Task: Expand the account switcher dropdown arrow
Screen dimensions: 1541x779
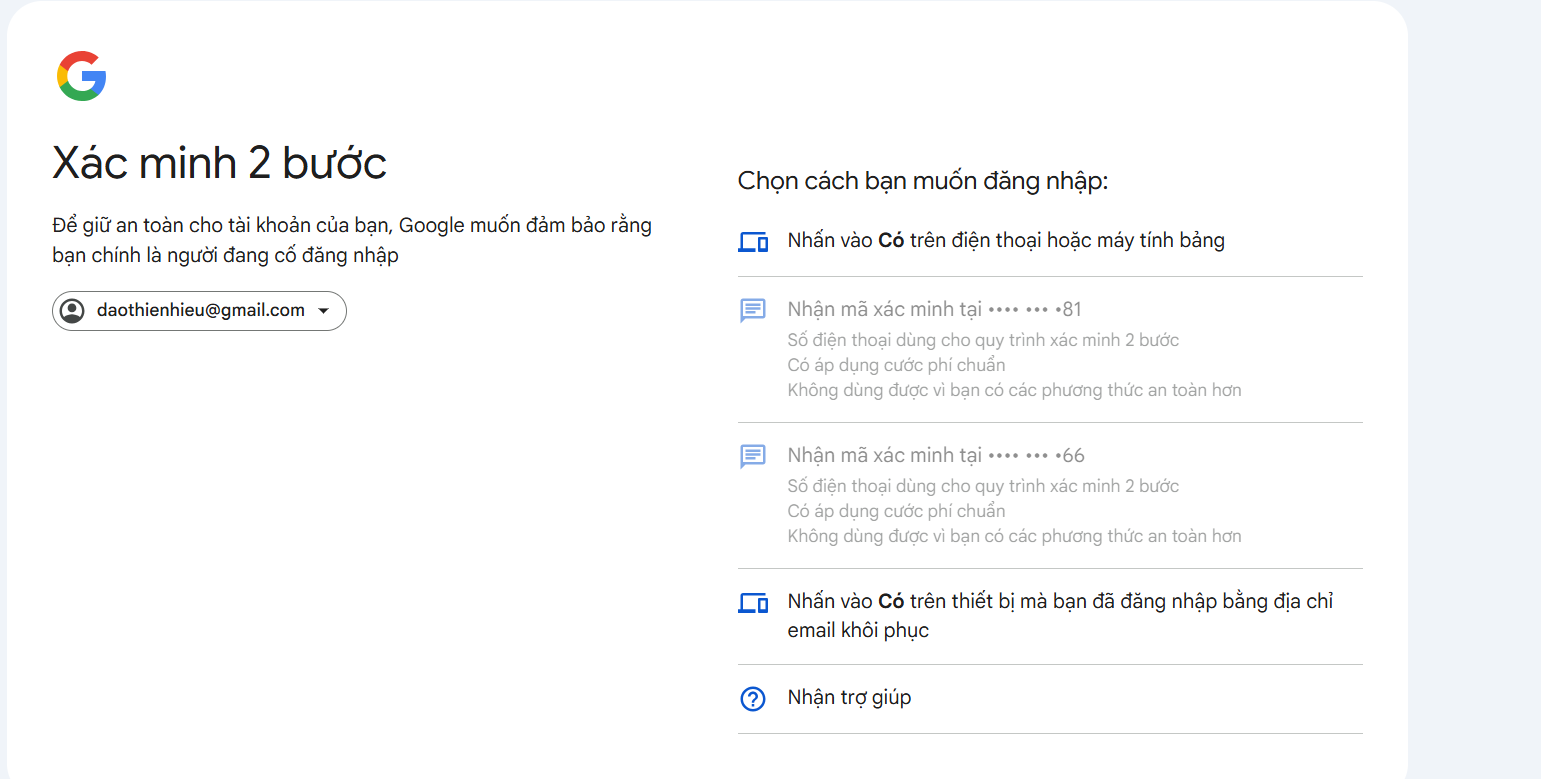Action: tap(323, 311)
